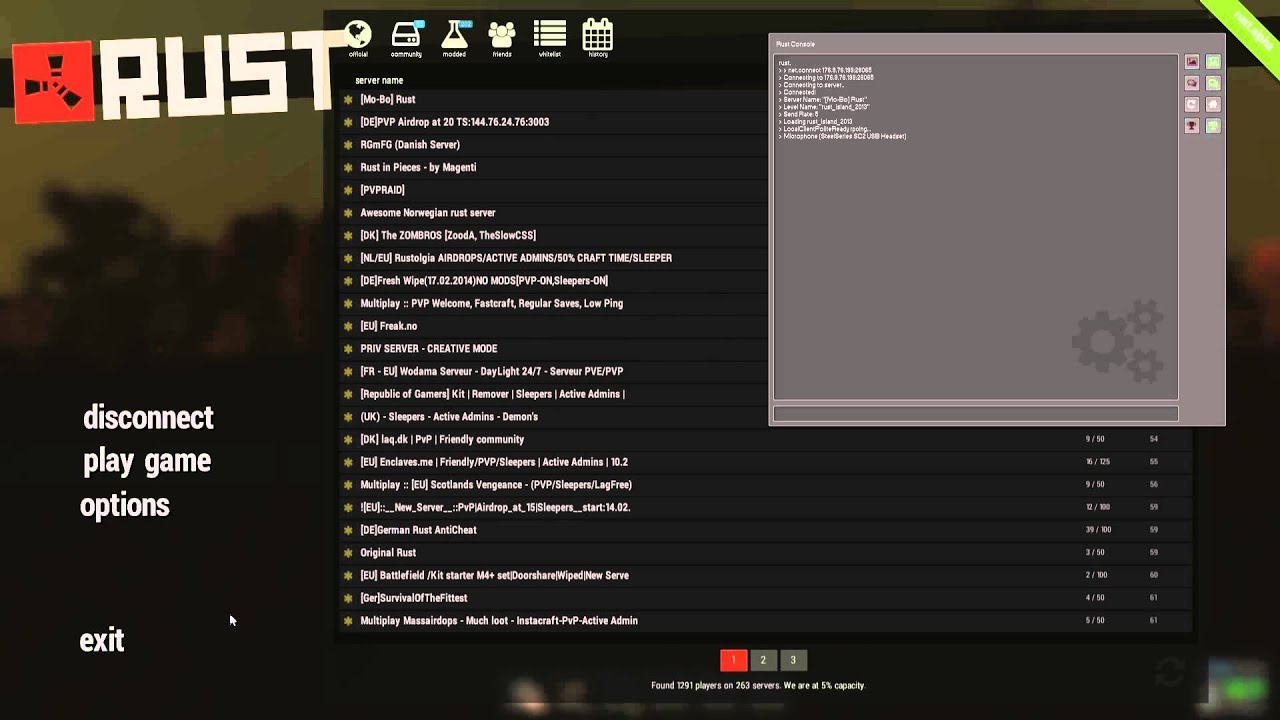Select [FR - EU] Wodama Serveur name
Screen dimensions: 1280x720
[x=491, y=371]
